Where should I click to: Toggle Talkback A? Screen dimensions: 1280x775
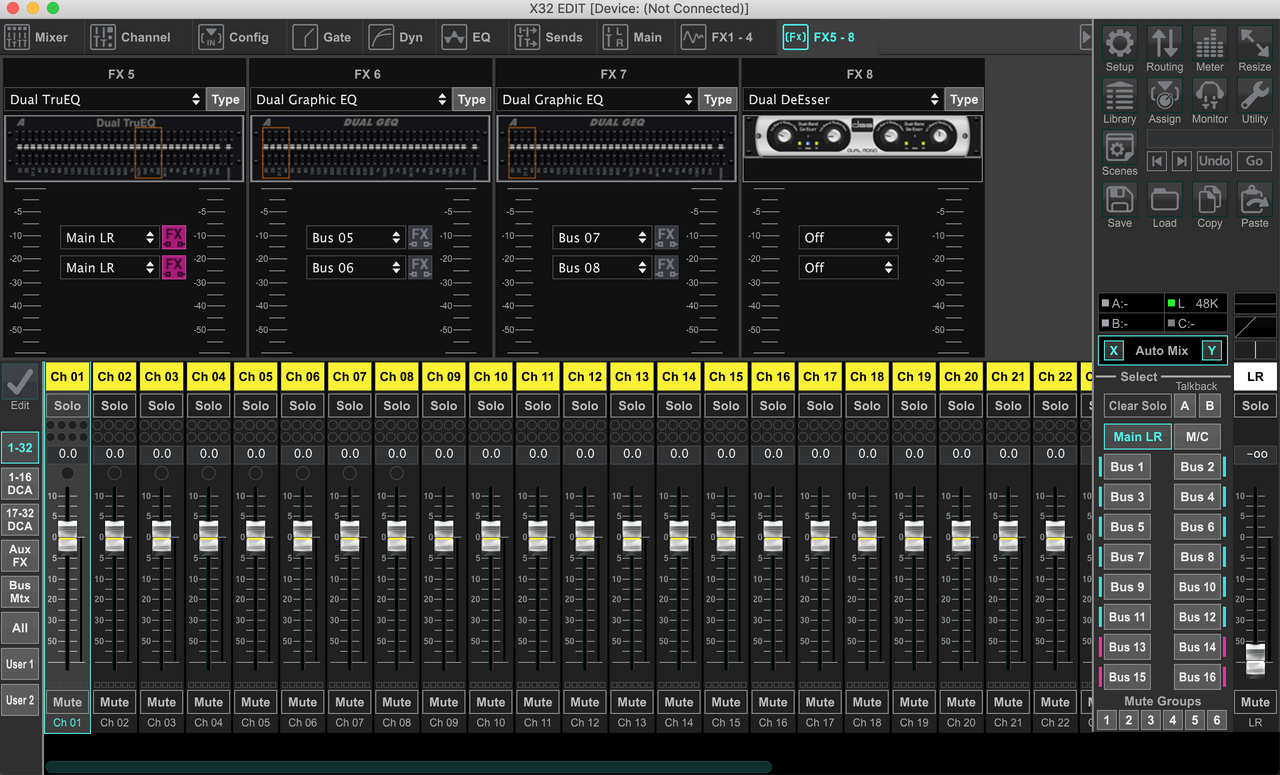coord(1185,405)
